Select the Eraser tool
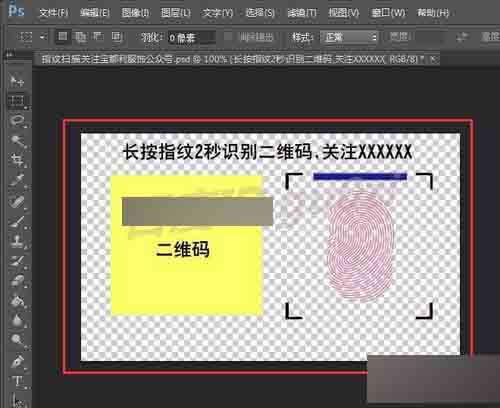 [x=17, y=281]
